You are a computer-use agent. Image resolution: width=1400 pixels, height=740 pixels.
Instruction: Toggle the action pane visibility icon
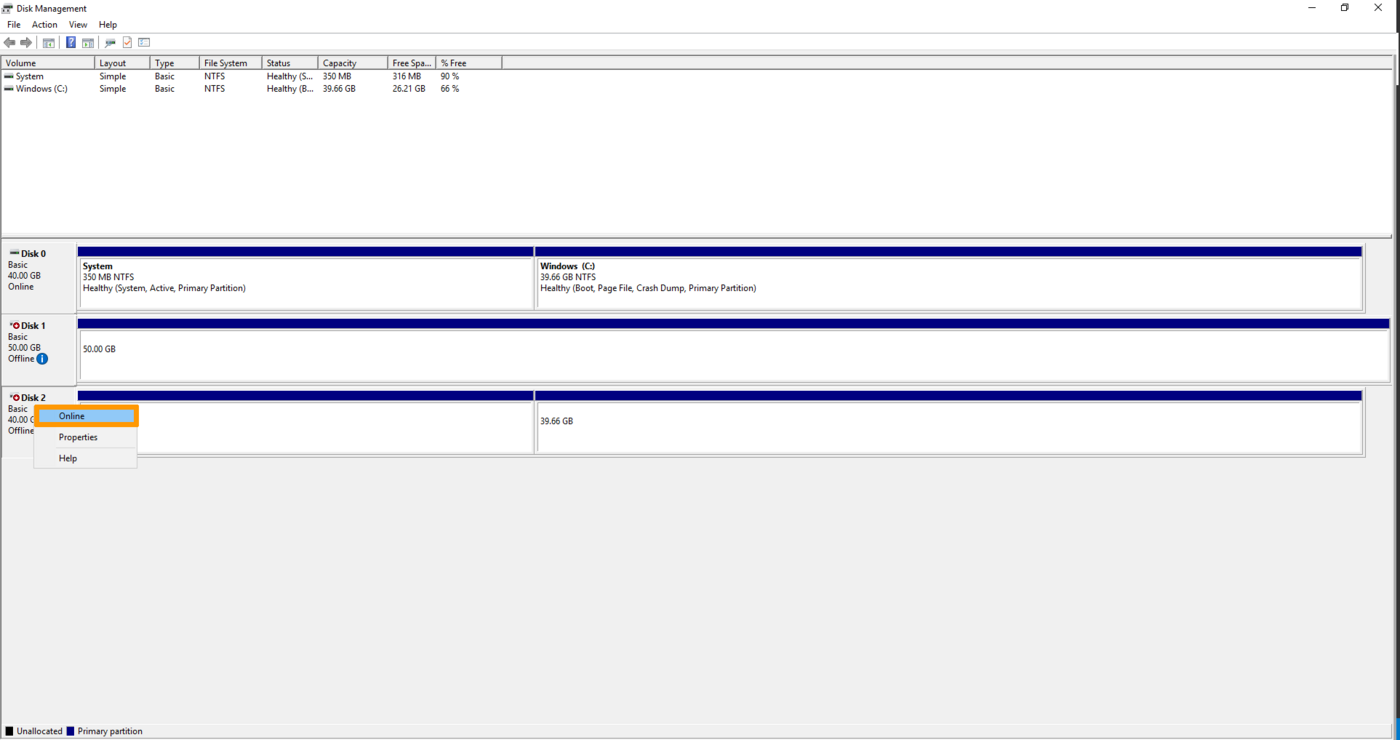click(x=87, y=42)
